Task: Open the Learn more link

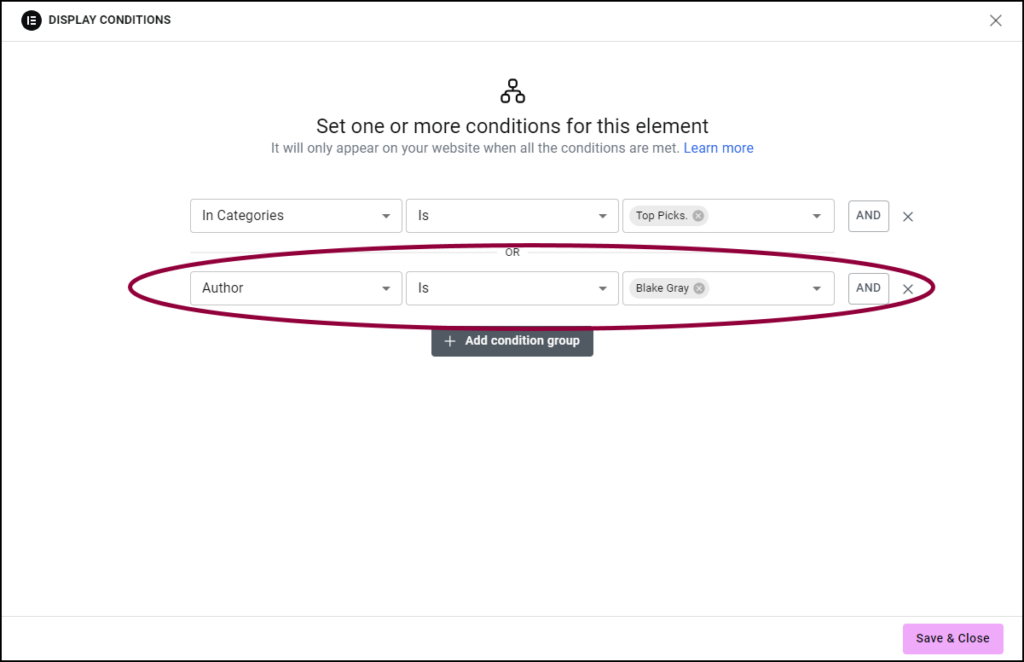Action: tap(719, 147)
